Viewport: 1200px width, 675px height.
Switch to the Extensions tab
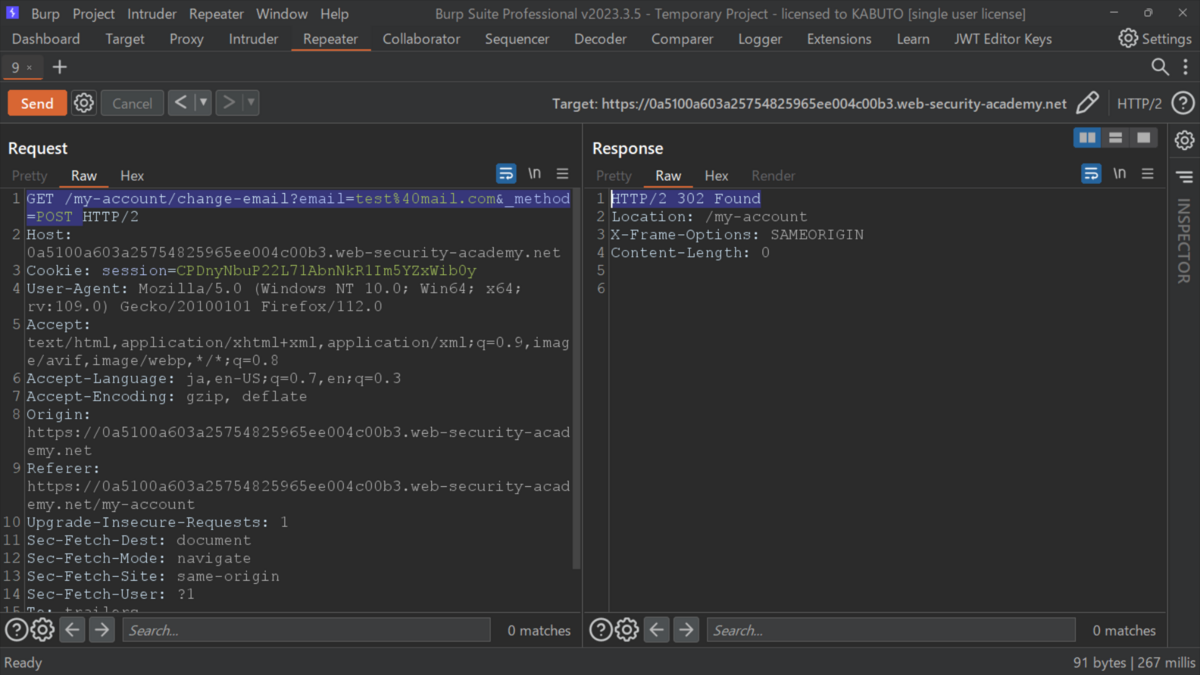click(839, 39)
